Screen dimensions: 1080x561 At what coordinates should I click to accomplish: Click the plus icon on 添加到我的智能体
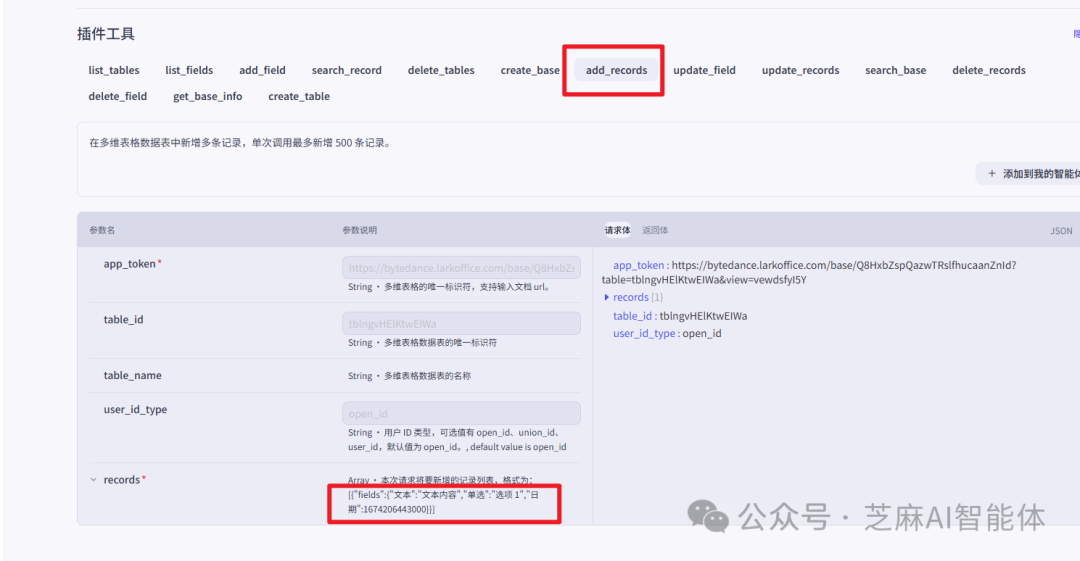[992, 174]
